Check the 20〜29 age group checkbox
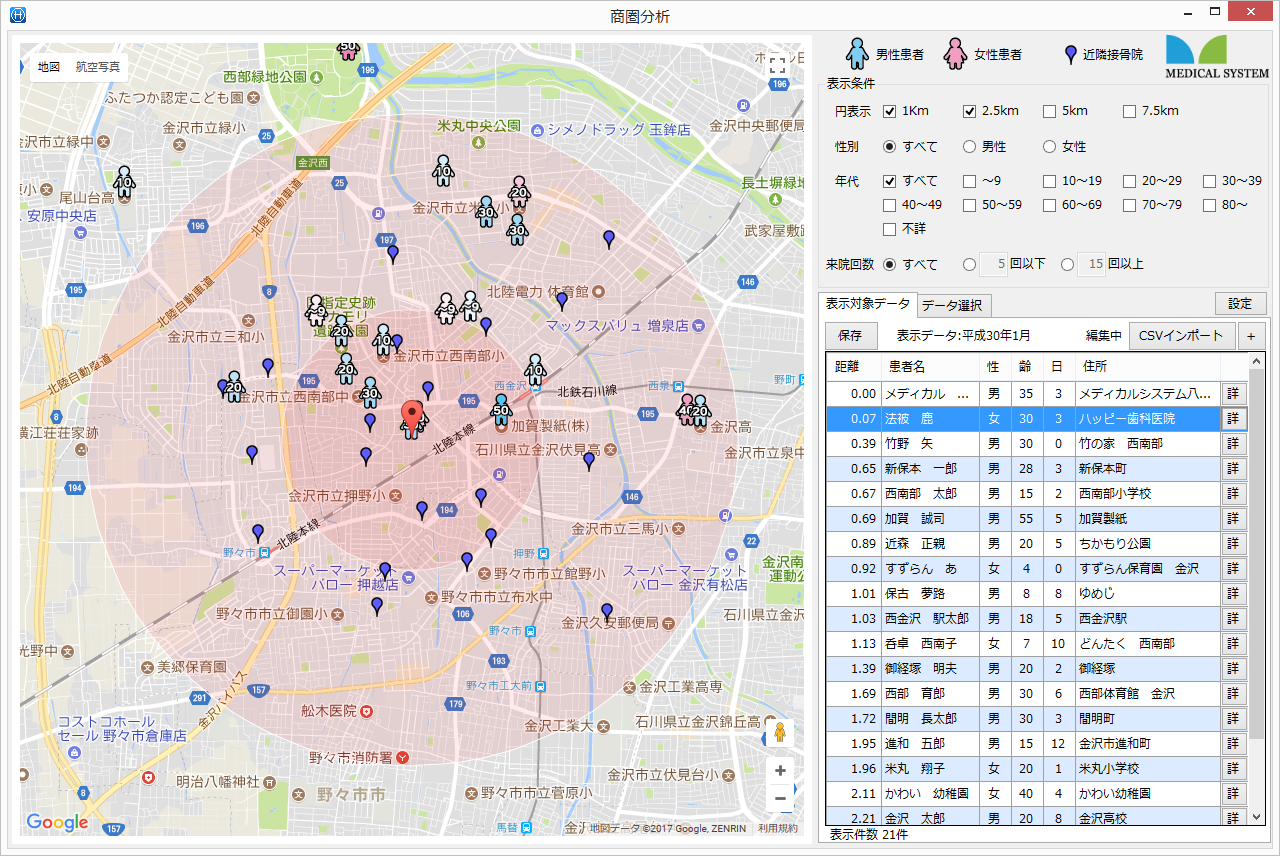Viewport: 1280px width, 856px height. click(1130, 181)
